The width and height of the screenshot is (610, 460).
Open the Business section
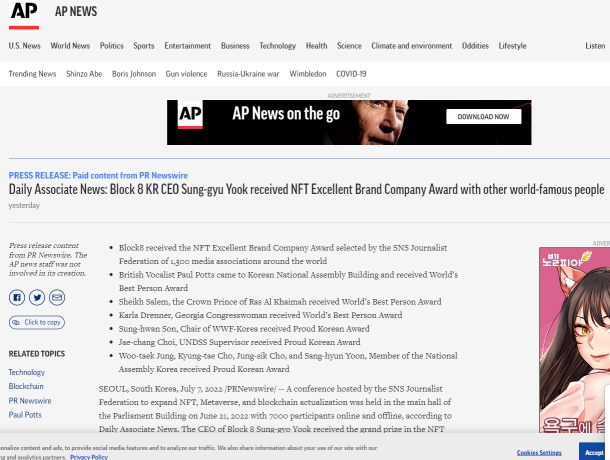click(235, 46)
